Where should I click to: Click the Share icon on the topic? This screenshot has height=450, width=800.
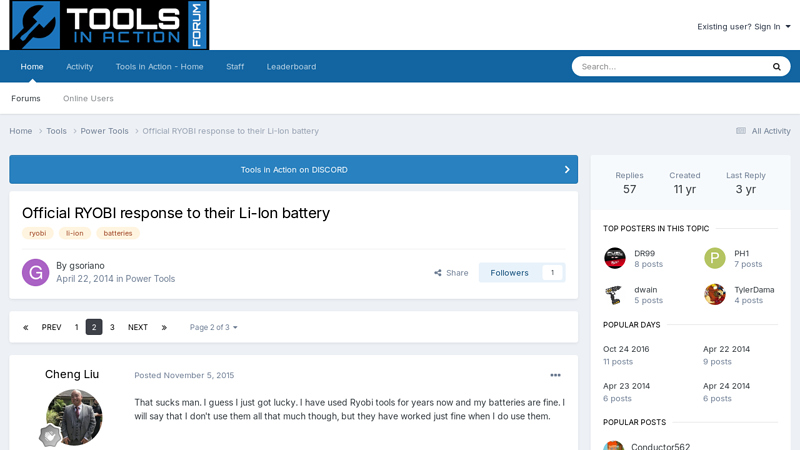coord(438,273)
